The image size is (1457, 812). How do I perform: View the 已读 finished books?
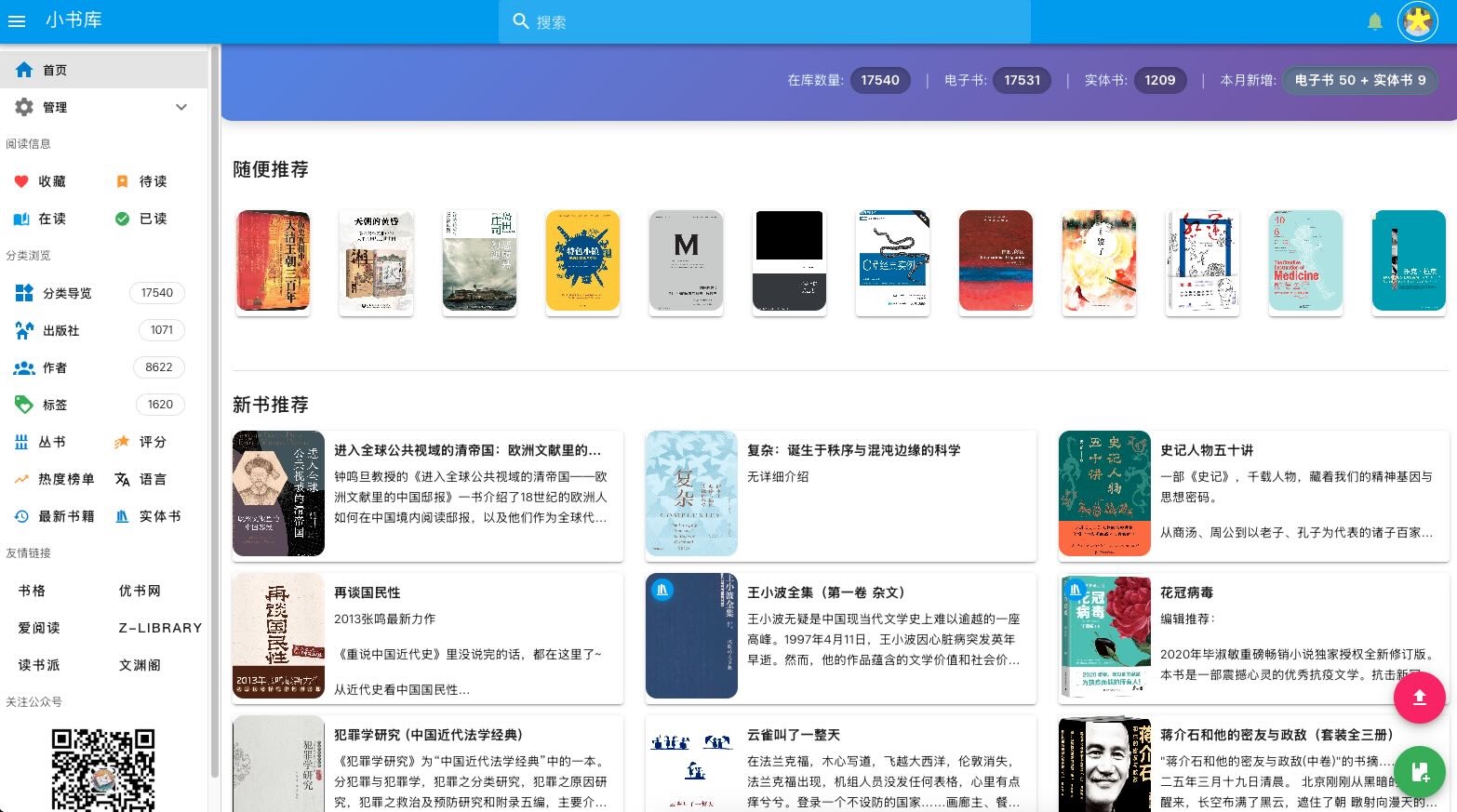(152, 219)
